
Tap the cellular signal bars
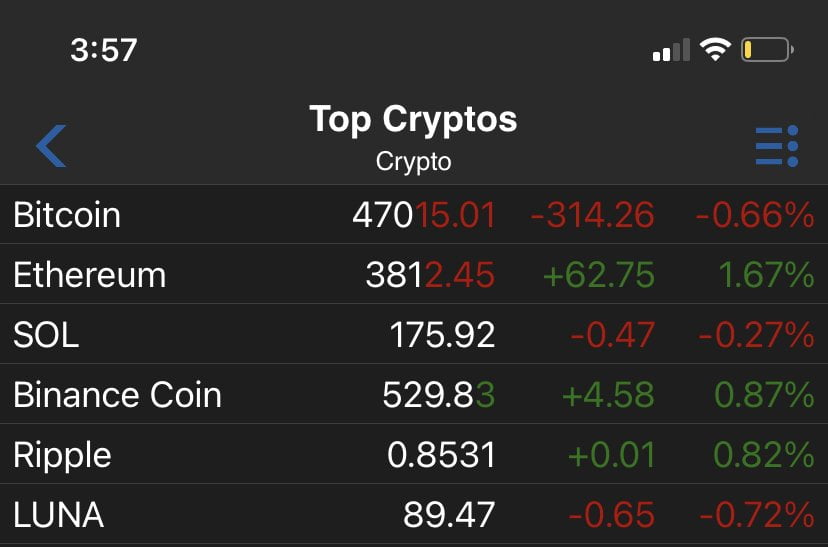click(671, 50)
